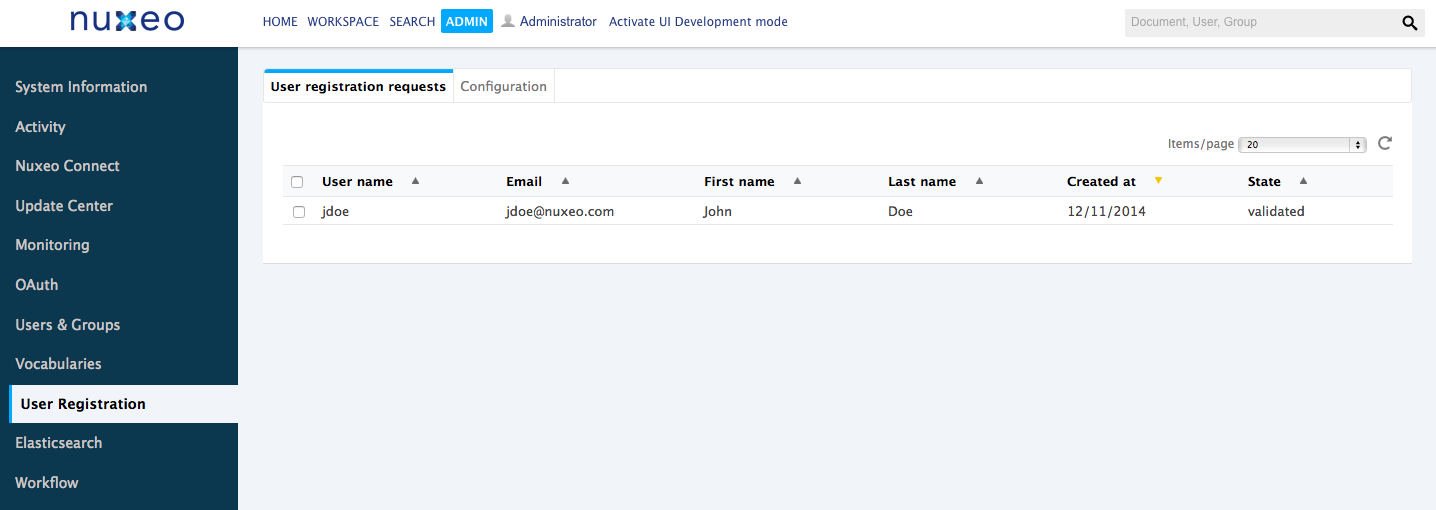
Task: Go to the WORKSPACE menu
Action: click(x=343, y=21)
